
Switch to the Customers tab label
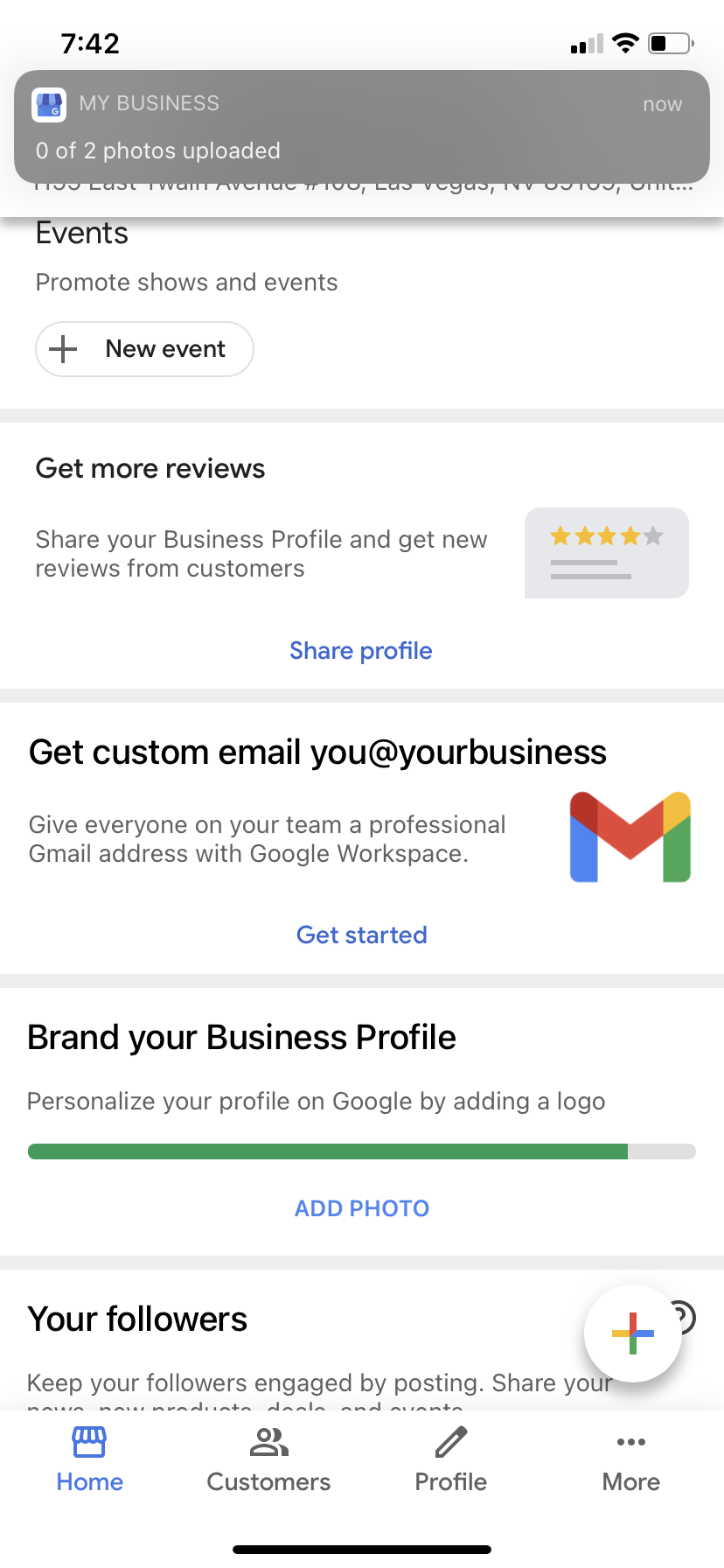tap(268, 1481)
